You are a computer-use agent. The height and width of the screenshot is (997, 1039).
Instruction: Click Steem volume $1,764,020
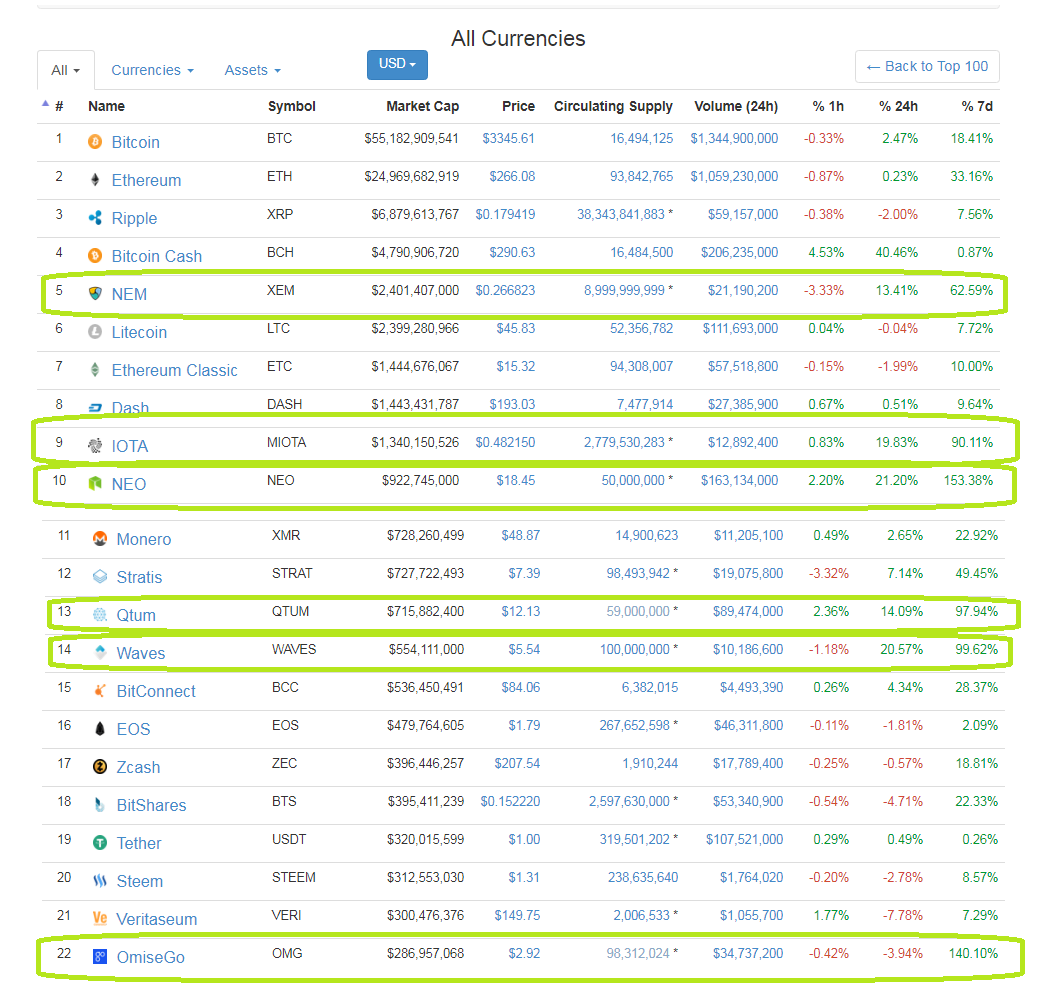point(751,877)
